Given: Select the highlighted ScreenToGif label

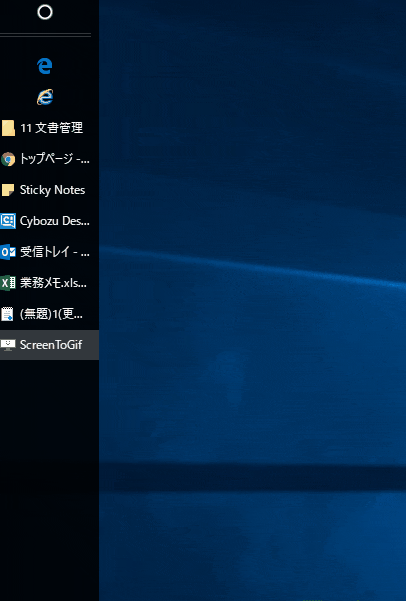Looking at the screenshot, I should [x=51, y=345].
